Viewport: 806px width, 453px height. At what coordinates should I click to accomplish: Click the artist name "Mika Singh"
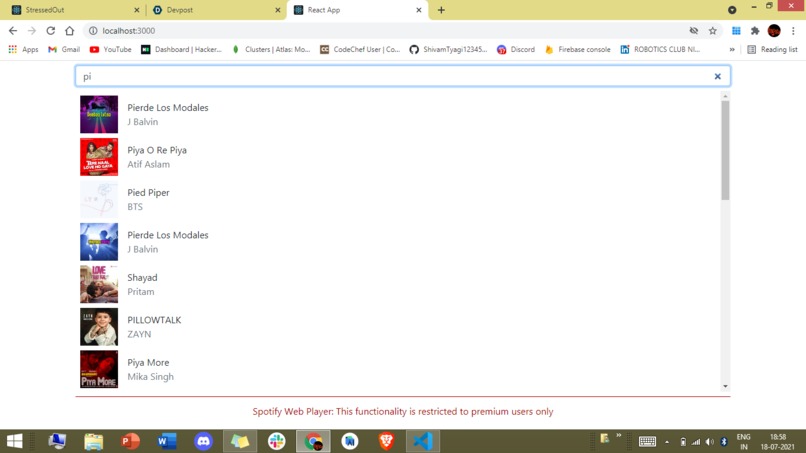point(150,377)
